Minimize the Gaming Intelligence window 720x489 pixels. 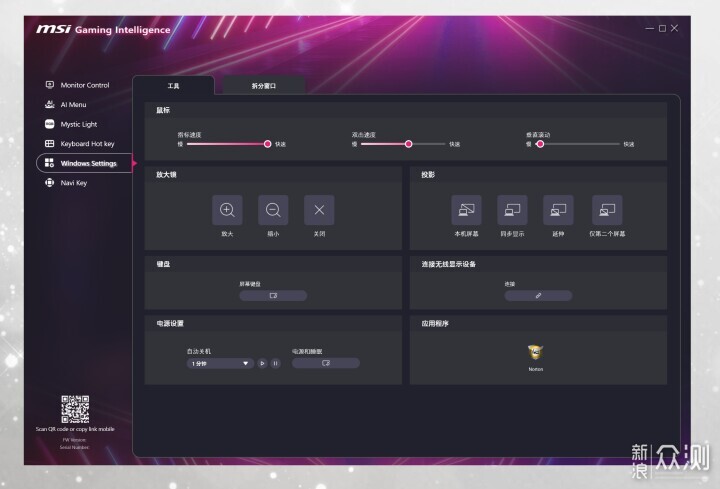click(x=650, y=28)
